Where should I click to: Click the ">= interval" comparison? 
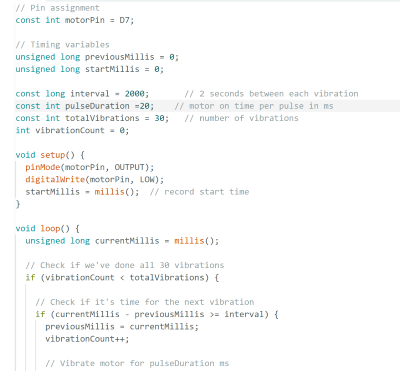237,314
